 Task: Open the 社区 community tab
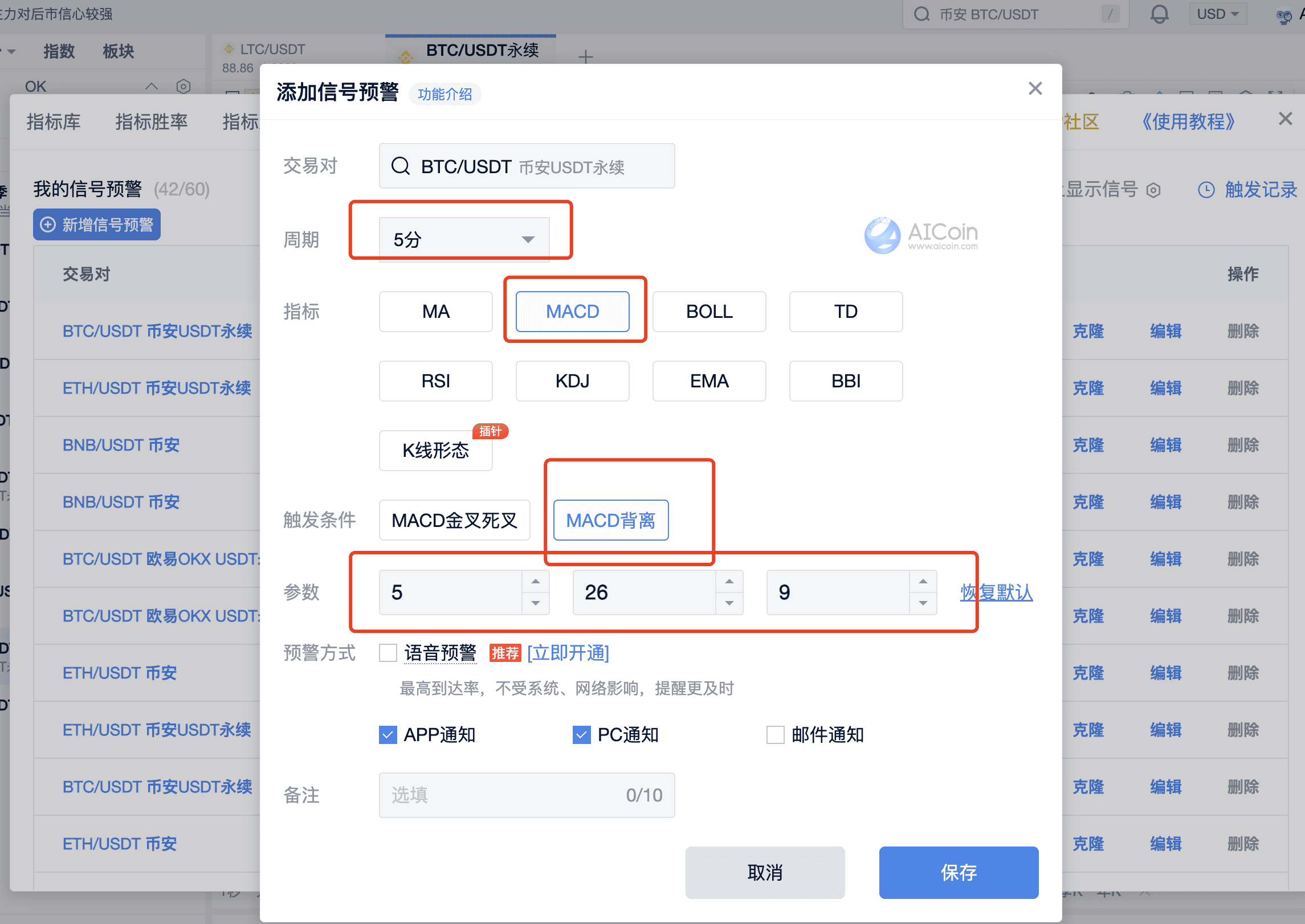click(x=1081, y=122)
